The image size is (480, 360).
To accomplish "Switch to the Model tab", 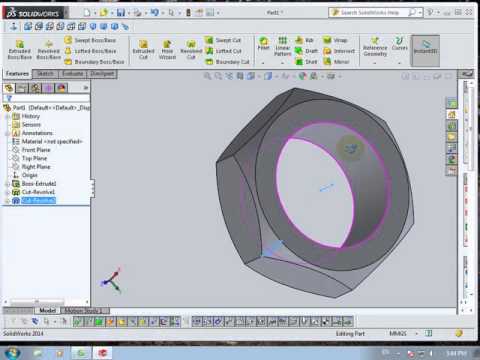I will coord(48,310).
